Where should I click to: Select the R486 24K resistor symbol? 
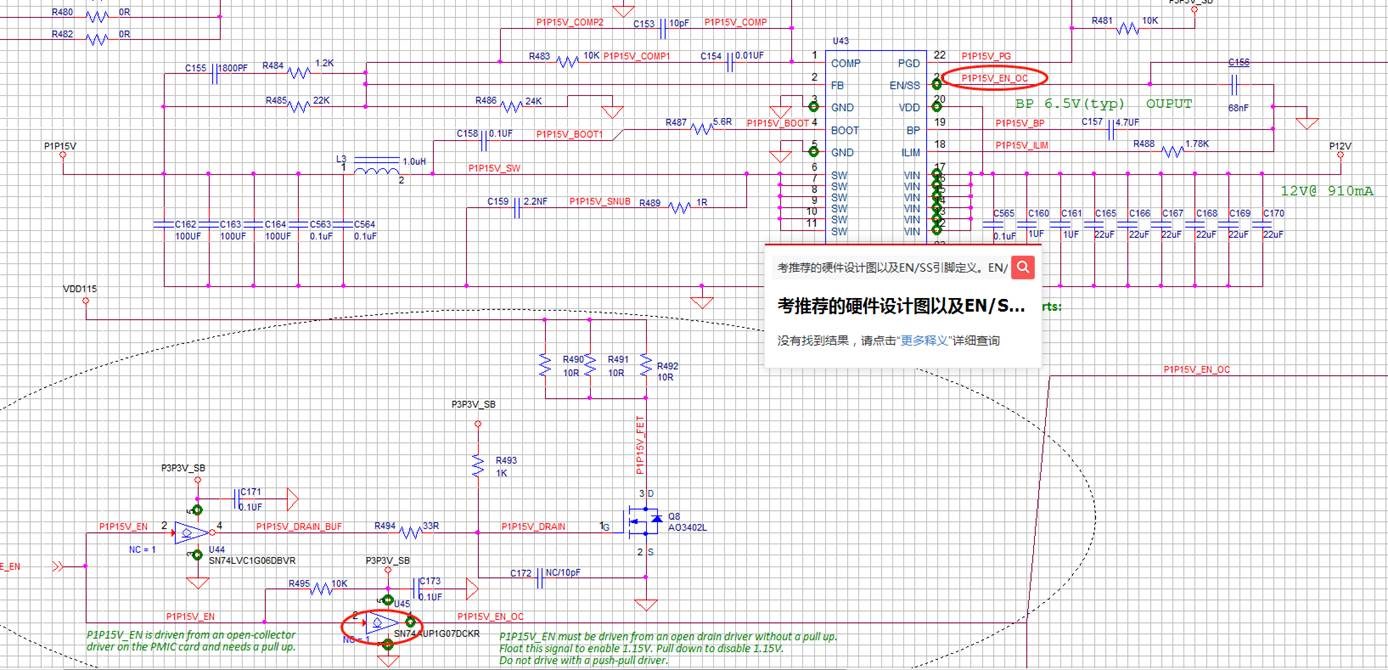click(x=512, y=107)
